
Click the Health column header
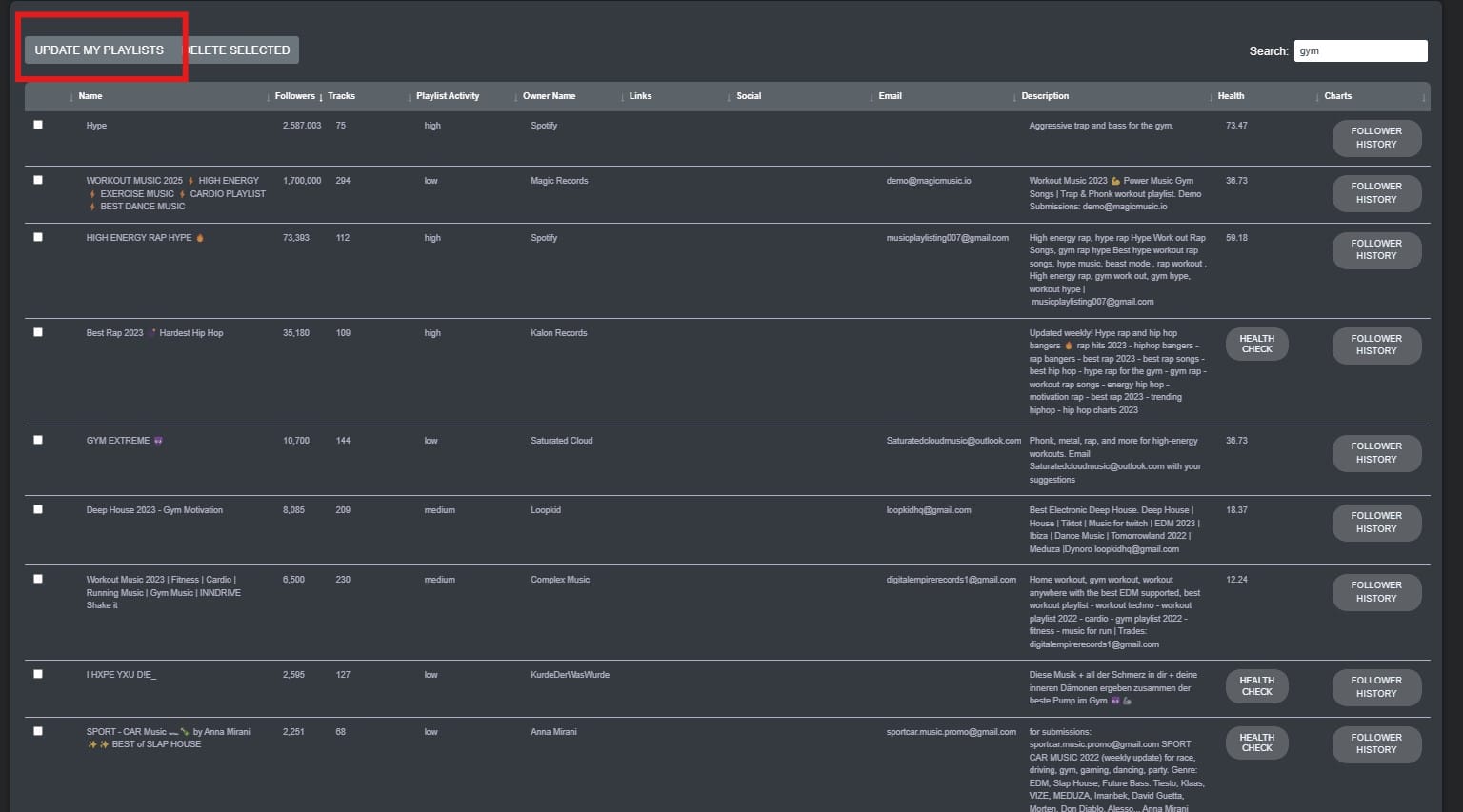pyautogui.click(x=1231, y=95)
